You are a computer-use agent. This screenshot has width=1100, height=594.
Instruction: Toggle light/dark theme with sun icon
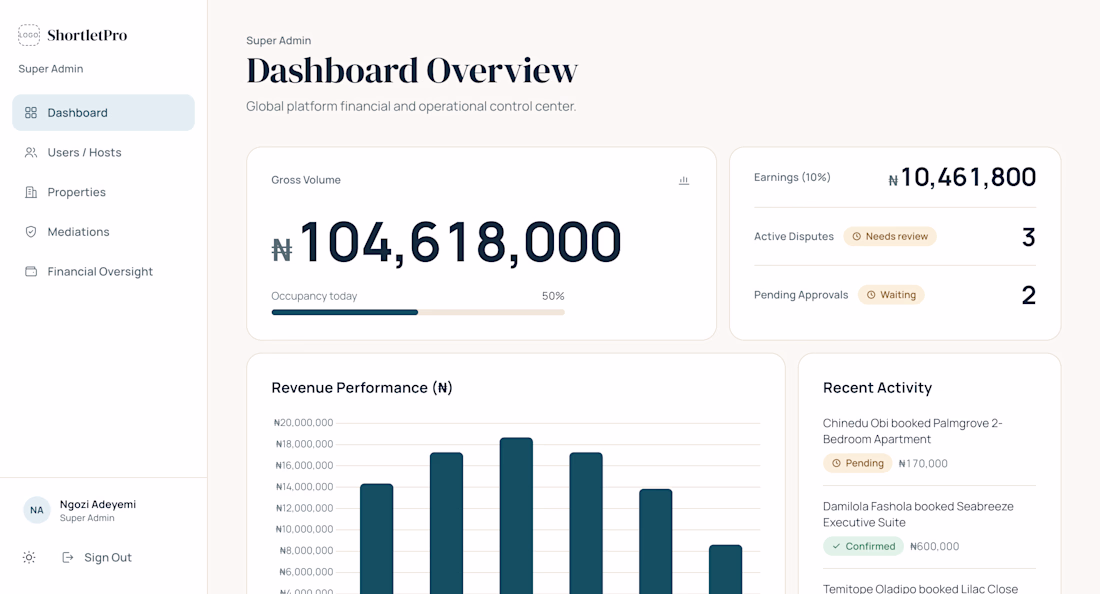pyautogui.click(x=29, y=558)
